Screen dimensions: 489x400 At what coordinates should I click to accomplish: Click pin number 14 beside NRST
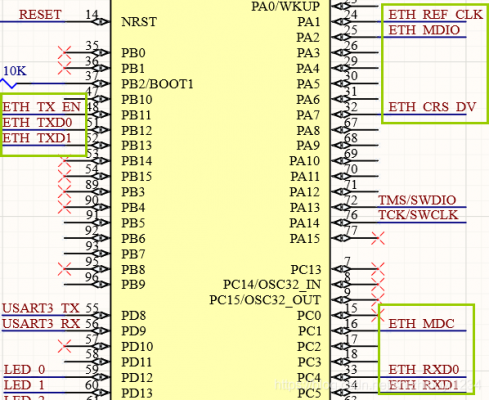(x=92, y=14)
